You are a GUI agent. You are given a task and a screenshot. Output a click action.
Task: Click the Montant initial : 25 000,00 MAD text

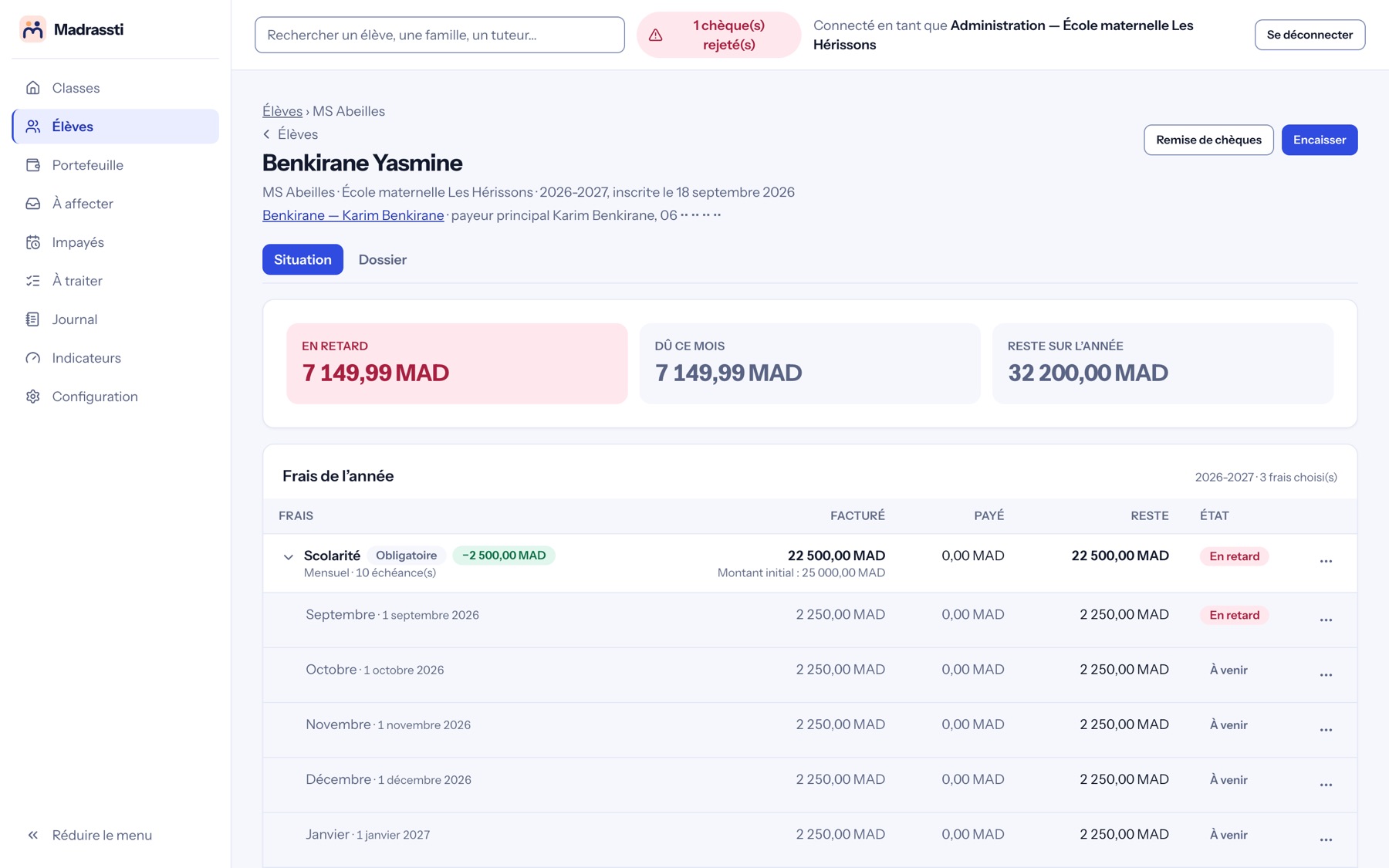801,572
